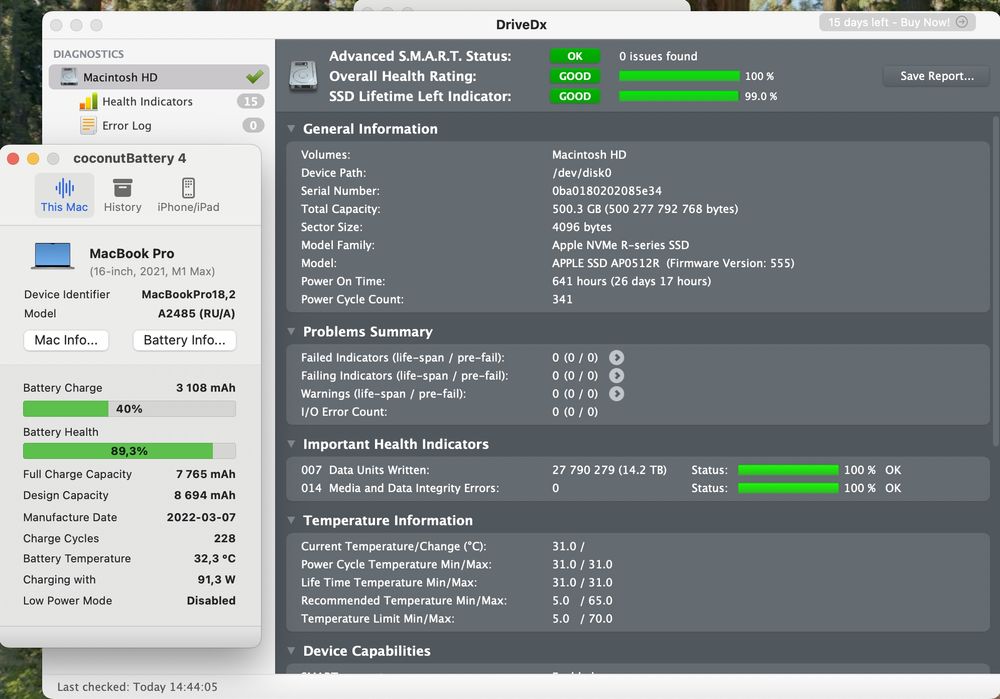Click the Overall Health Rating progress bar

coord(679,76)
